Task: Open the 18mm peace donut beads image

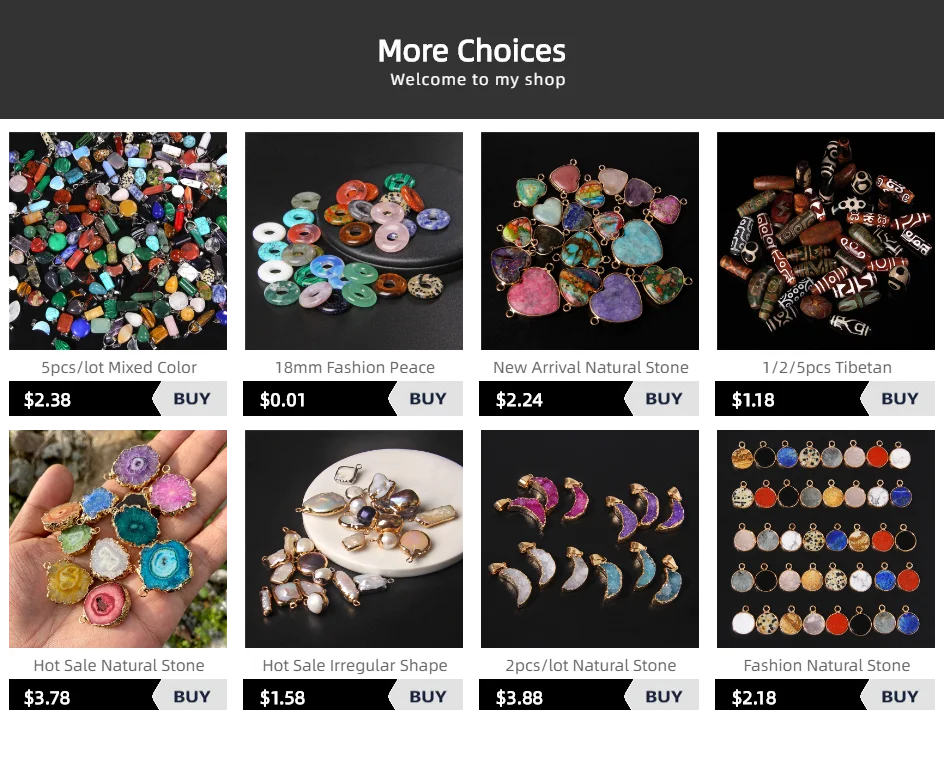Action: [354, 241]
